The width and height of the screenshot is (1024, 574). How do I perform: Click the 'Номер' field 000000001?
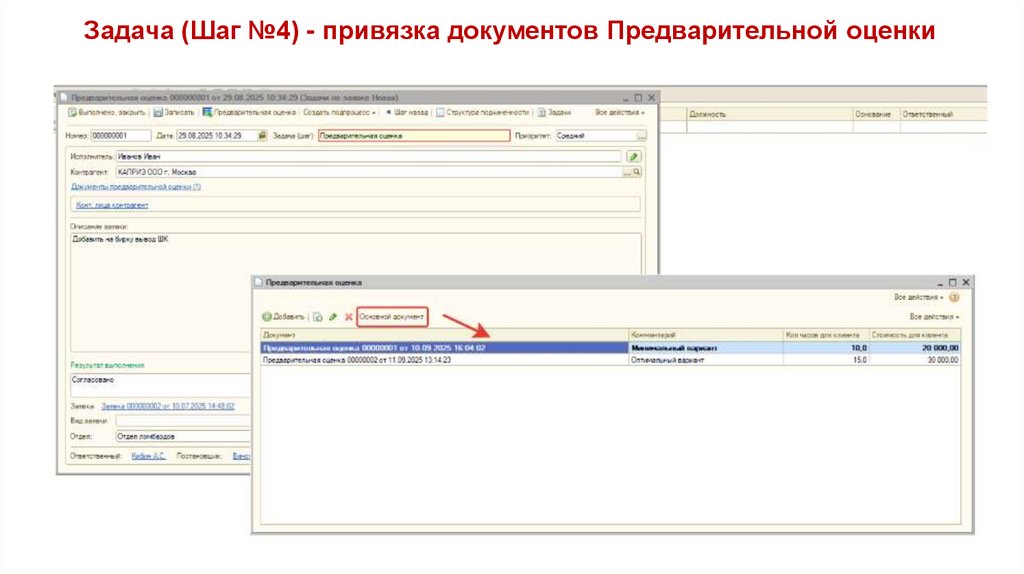(120, 136)
